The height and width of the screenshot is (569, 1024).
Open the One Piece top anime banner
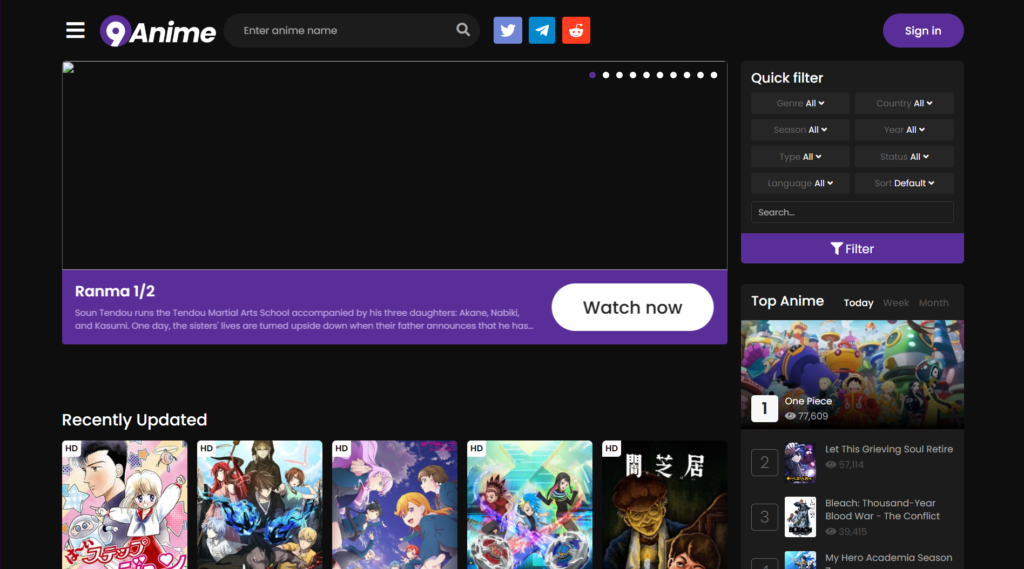852,374
